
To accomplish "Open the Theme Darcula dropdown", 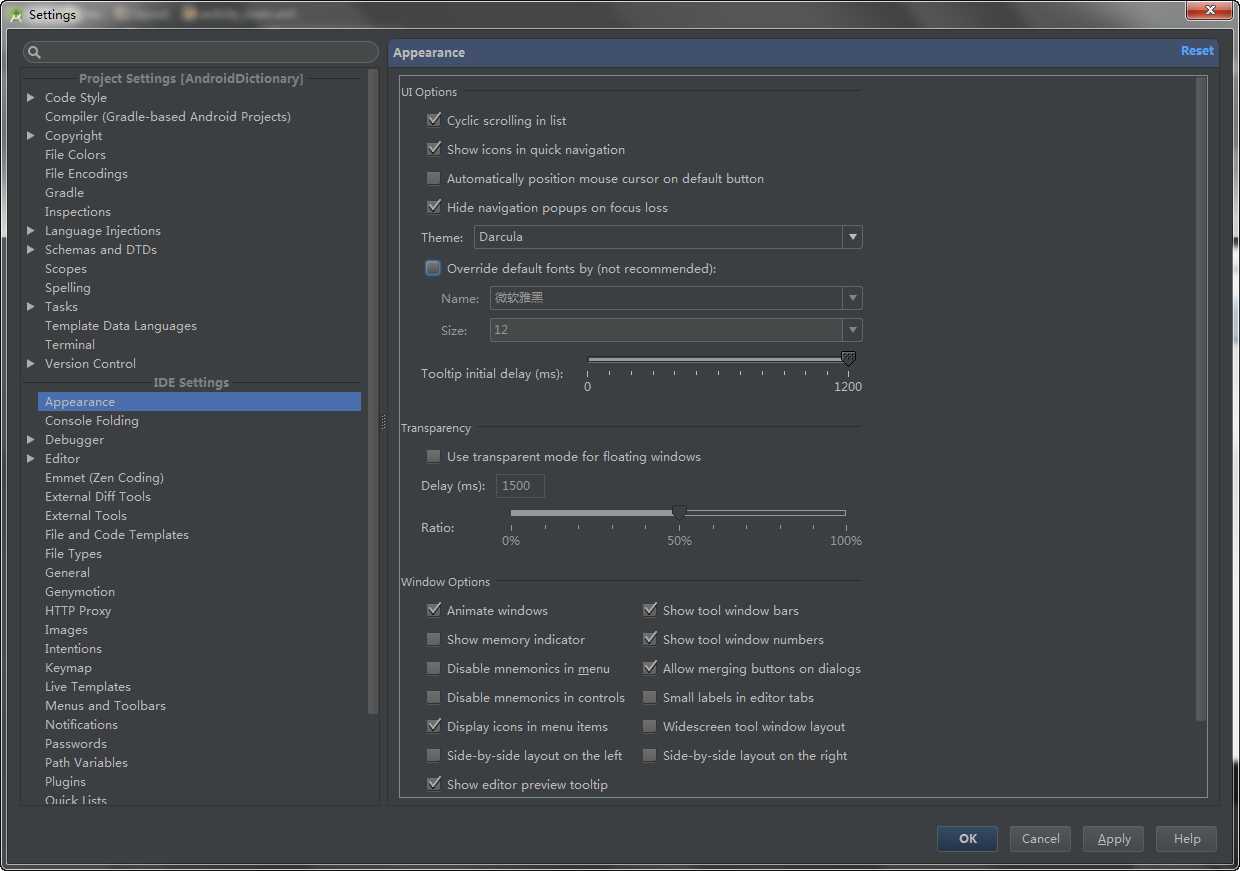I will 668,237.
